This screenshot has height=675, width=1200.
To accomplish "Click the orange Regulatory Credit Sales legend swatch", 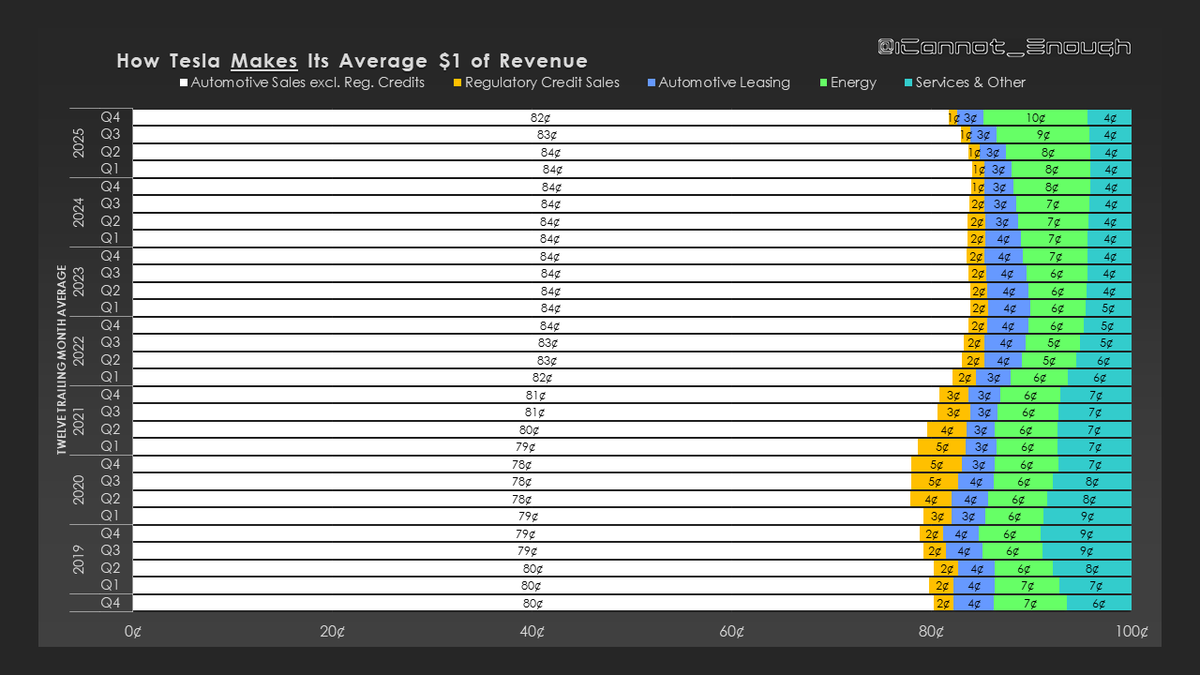I will point(457,83).
